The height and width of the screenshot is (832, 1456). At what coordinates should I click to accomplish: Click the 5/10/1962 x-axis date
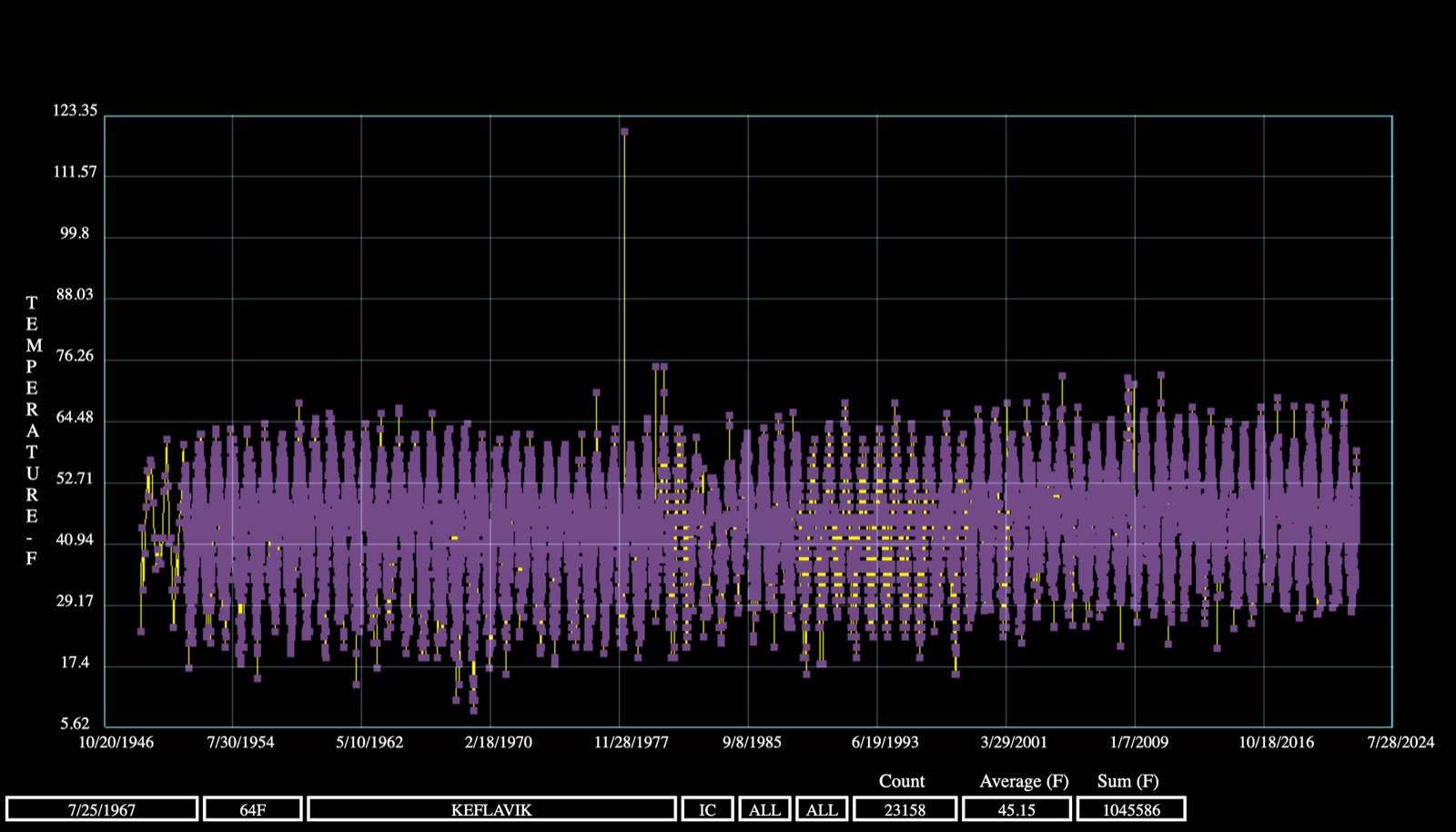tap(369, 742)
